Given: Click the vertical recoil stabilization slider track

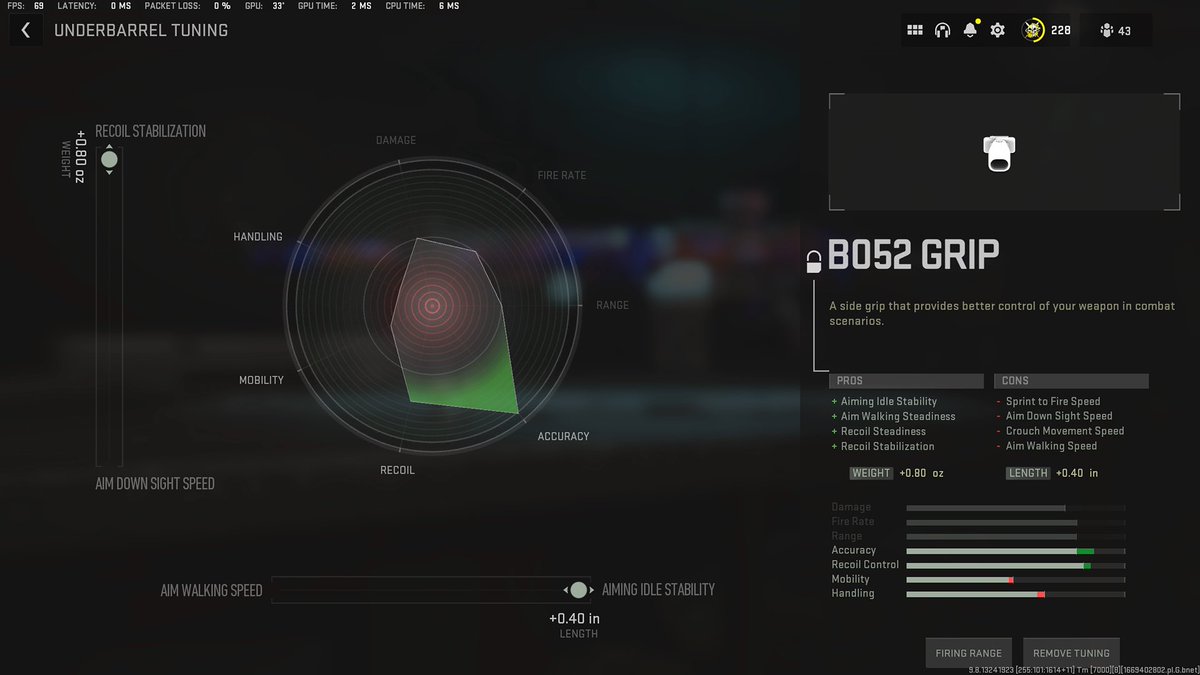Looking at the screenshot, I should click(109, 305).
